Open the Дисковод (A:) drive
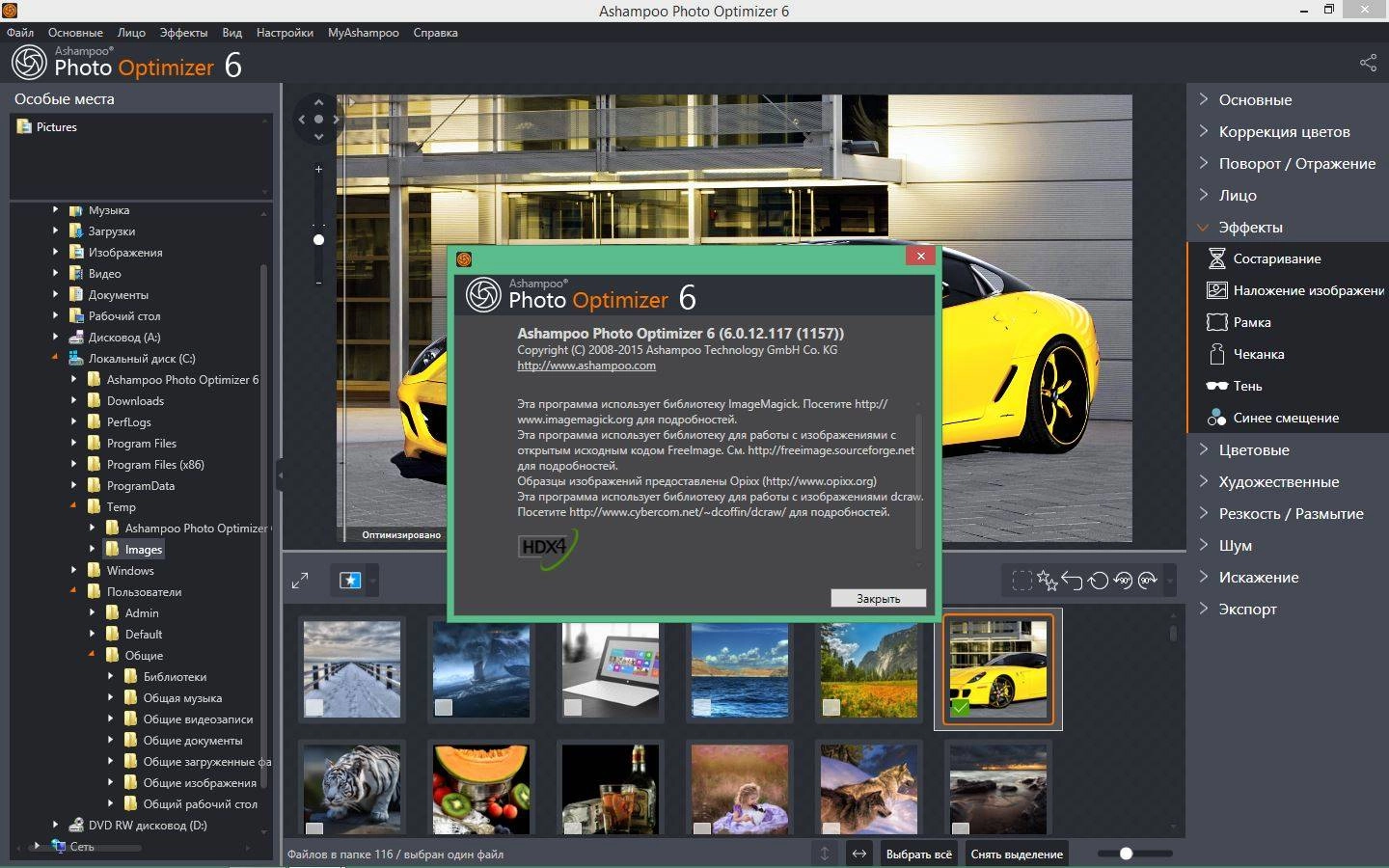This screenshot has width=1389, height=868. tap(114, 337)
